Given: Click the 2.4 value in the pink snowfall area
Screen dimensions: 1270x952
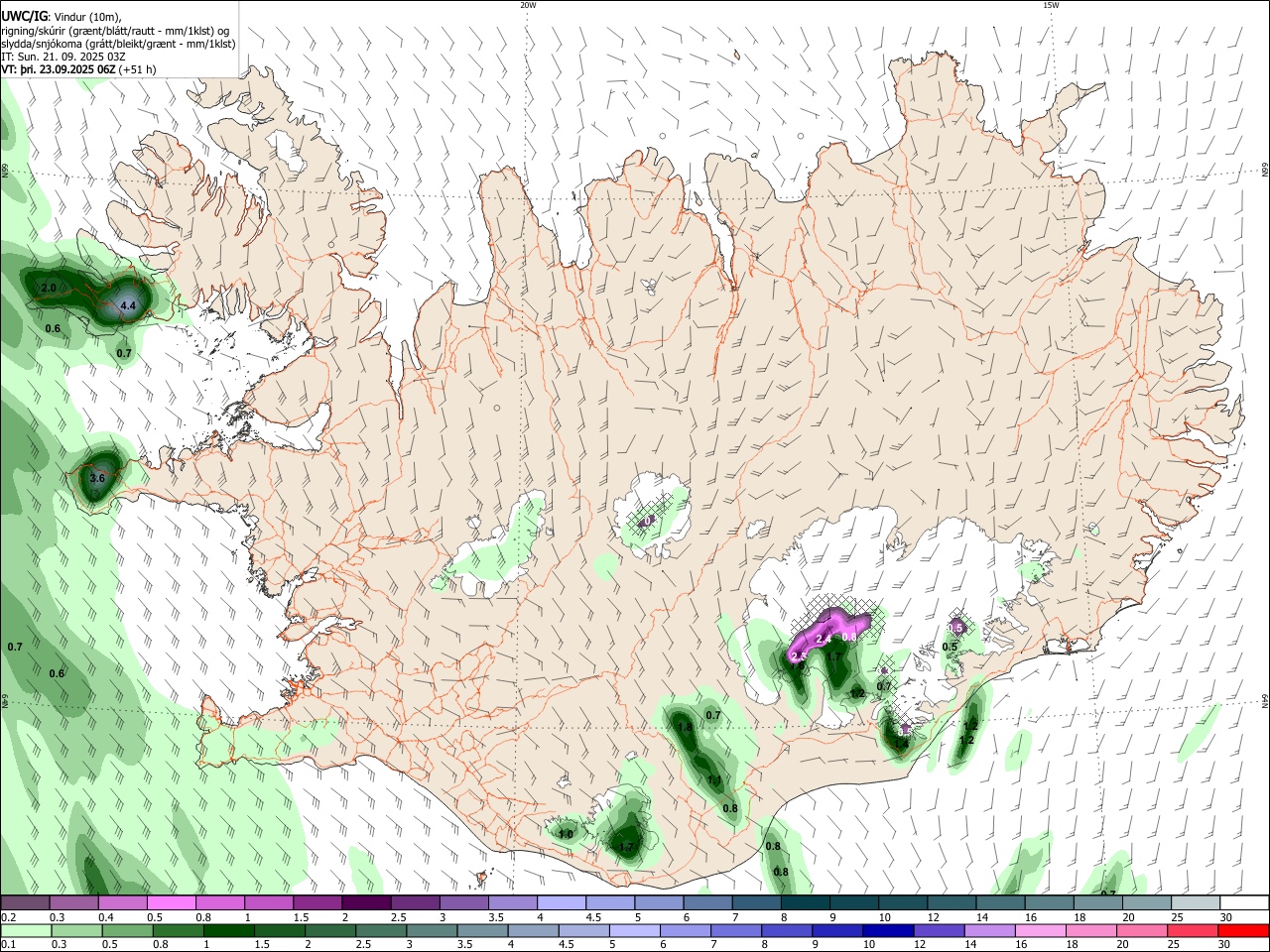Looking at the screenshot, I should tap(823, 640).
